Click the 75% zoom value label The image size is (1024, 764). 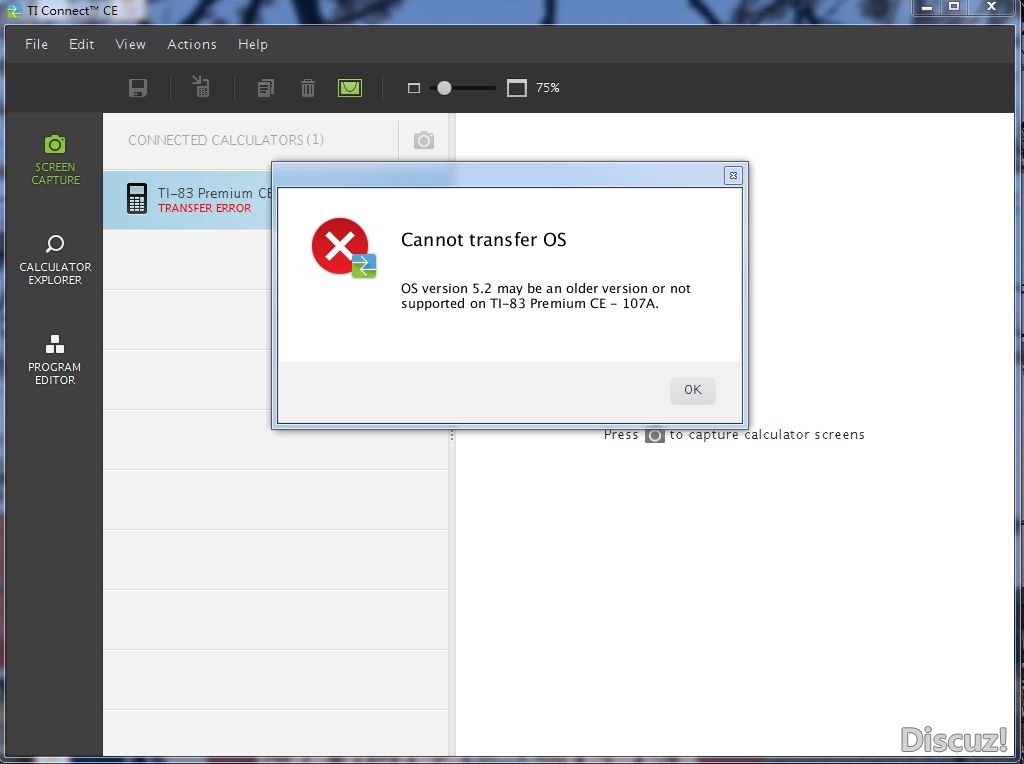point(548,88)
